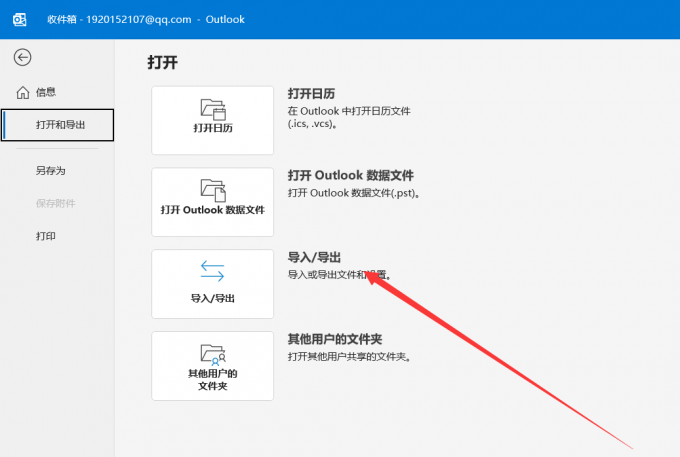
Task: Open the 打印 sidebar item
Action: coord(46,236)
